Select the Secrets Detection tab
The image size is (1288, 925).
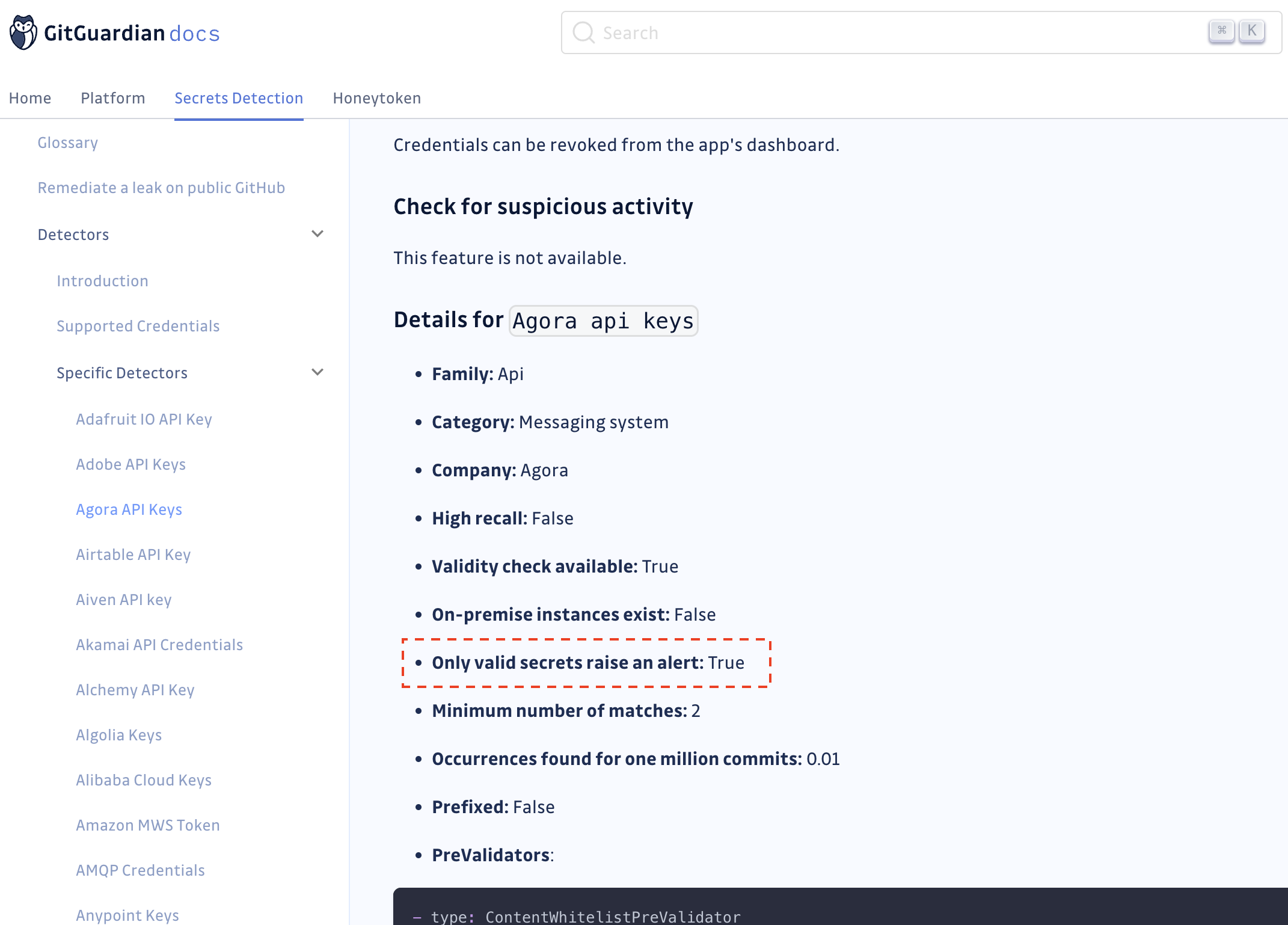(239, 98)
